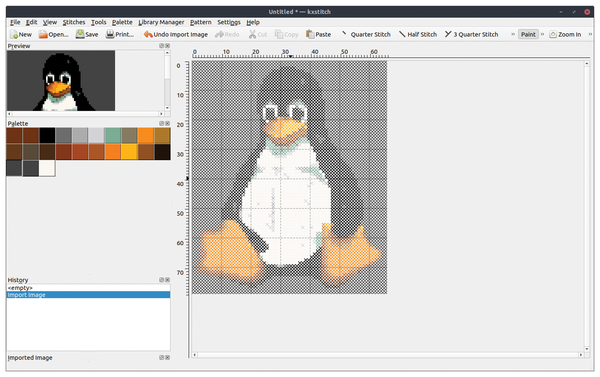This screenshot has width=600, height=377.
Task: Click the Print... toolbar button
Action: pos(120,34)
